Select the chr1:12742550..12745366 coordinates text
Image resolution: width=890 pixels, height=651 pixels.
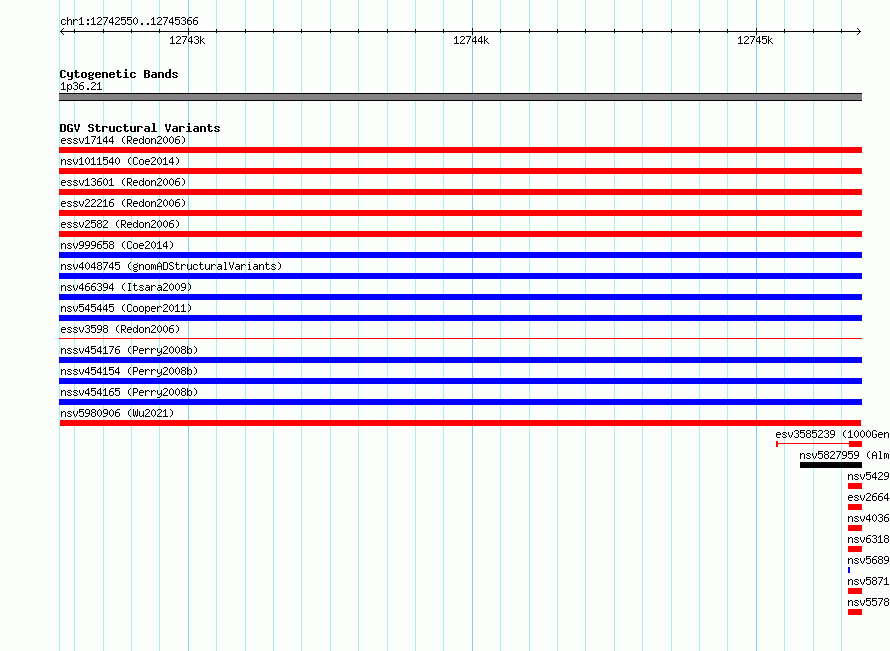pyautogui.click(x=129, y=22)
